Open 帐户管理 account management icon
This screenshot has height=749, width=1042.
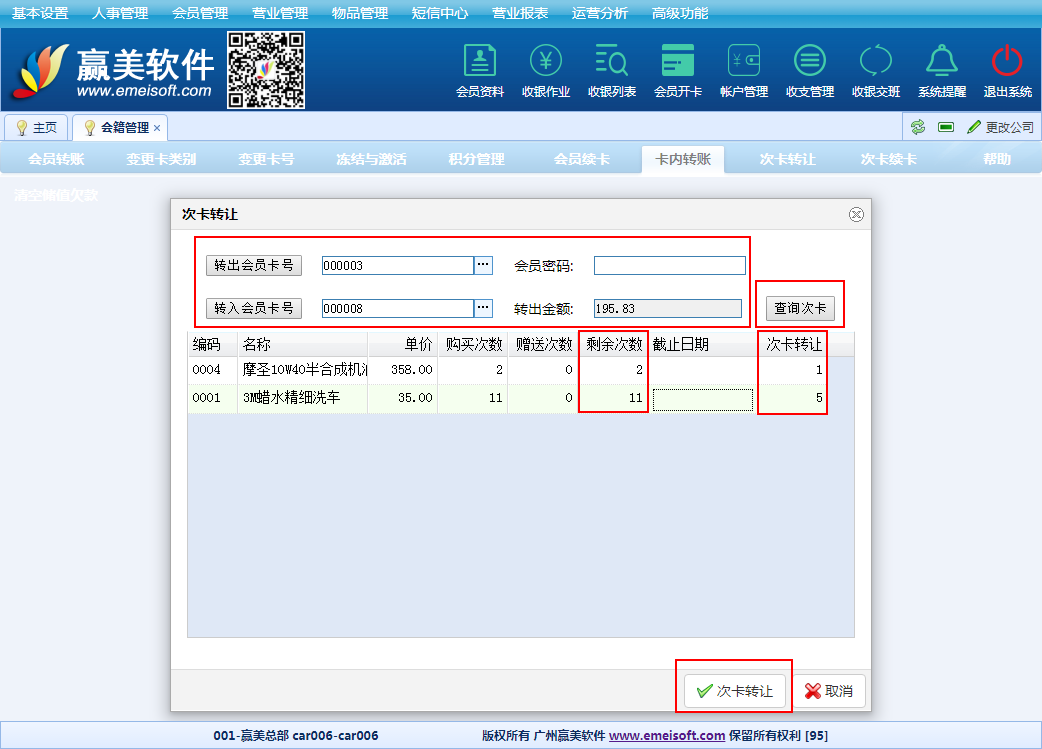pyautogui.click(x=744, y=62)
